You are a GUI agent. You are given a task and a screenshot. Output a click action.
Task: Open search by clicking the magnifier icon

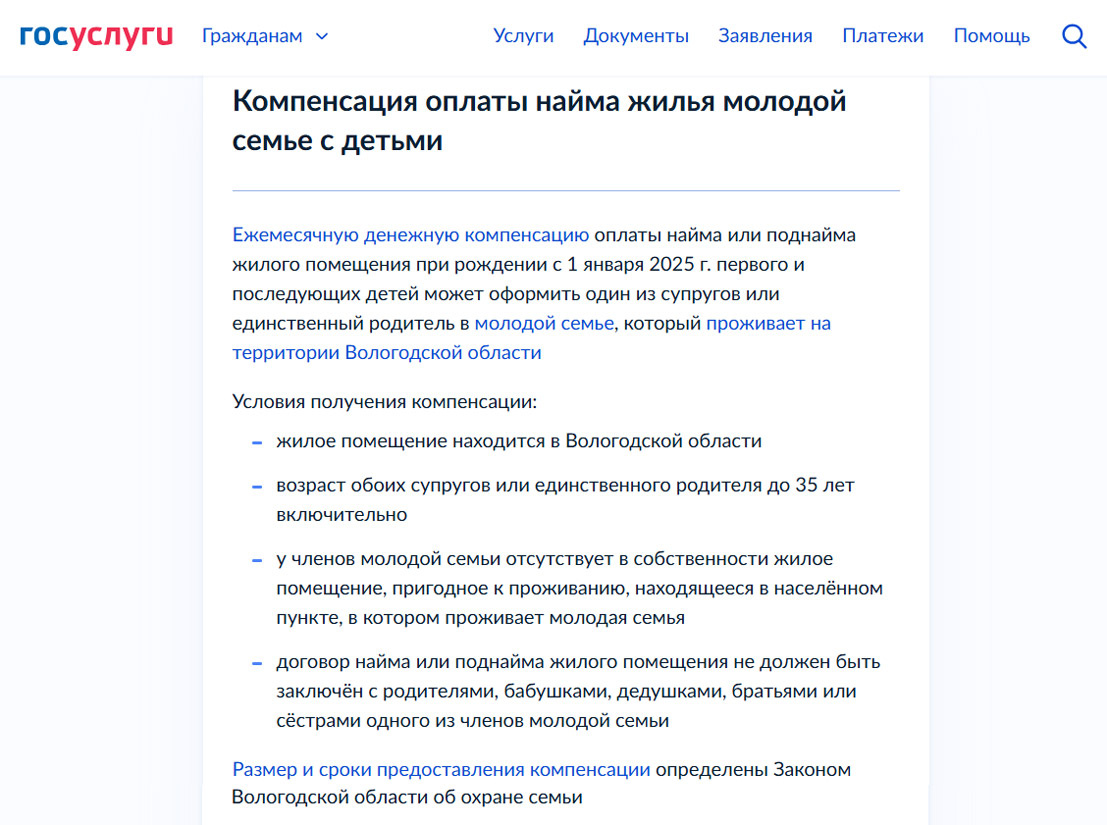[1074, 36]
